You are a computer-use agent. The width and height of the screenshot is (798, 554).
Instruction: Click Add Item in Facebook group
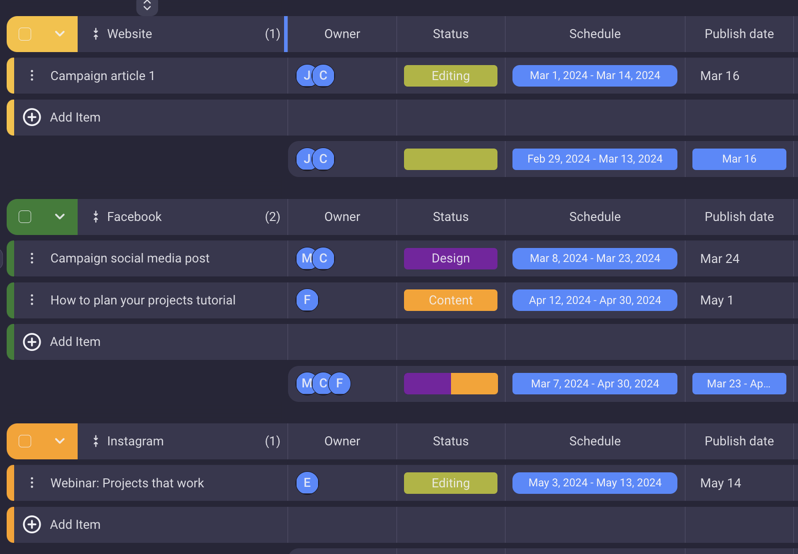tap(75, 342)
